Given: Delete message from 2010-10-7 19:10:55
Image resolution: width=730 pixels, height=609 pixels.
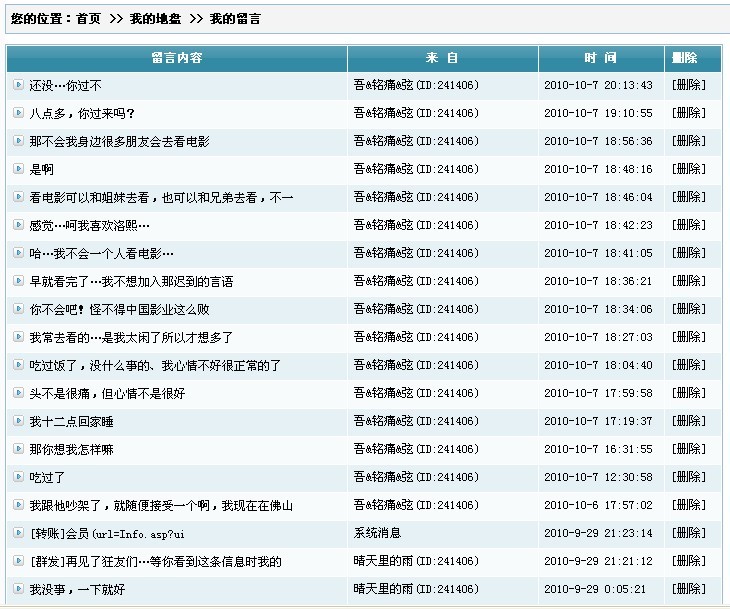Looking at the screenshot, I should [x=689, y=113].
